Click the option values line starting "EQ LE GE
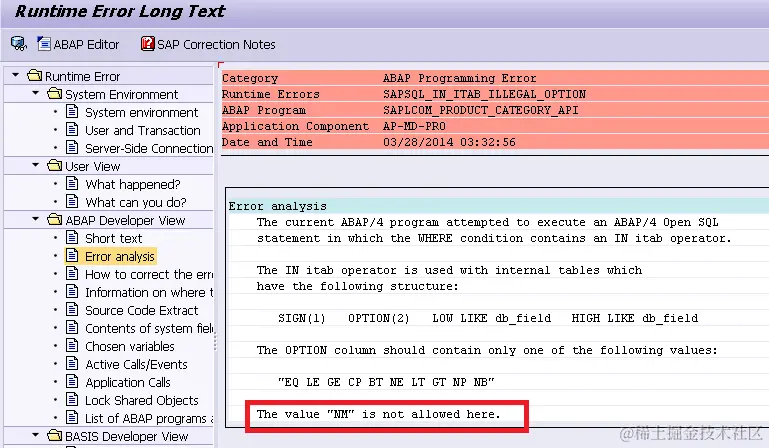 click(x=386, y=382)
